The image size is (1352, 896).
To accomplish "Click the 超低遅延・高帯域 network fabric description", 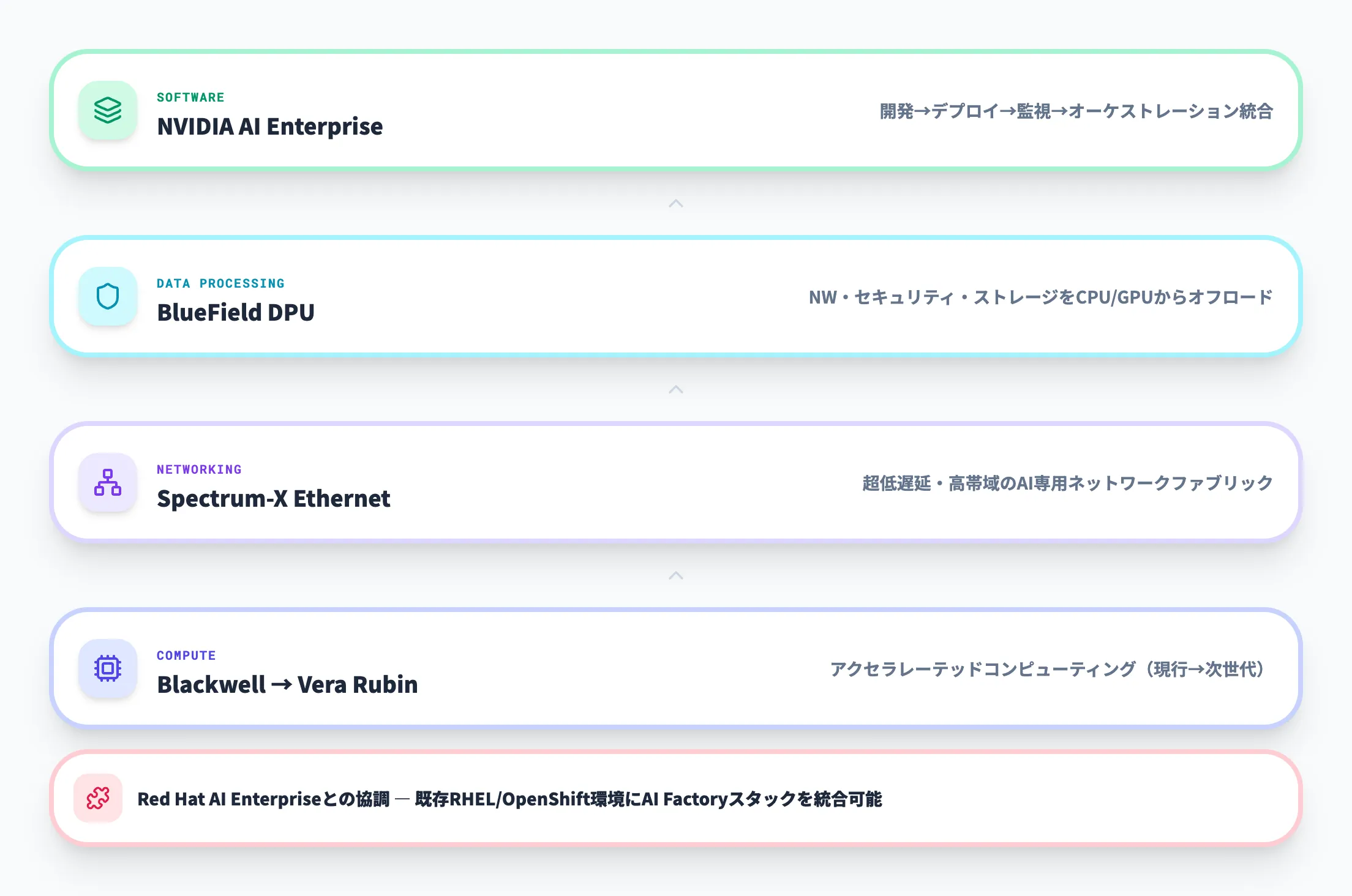I will tap(1067, 483).
